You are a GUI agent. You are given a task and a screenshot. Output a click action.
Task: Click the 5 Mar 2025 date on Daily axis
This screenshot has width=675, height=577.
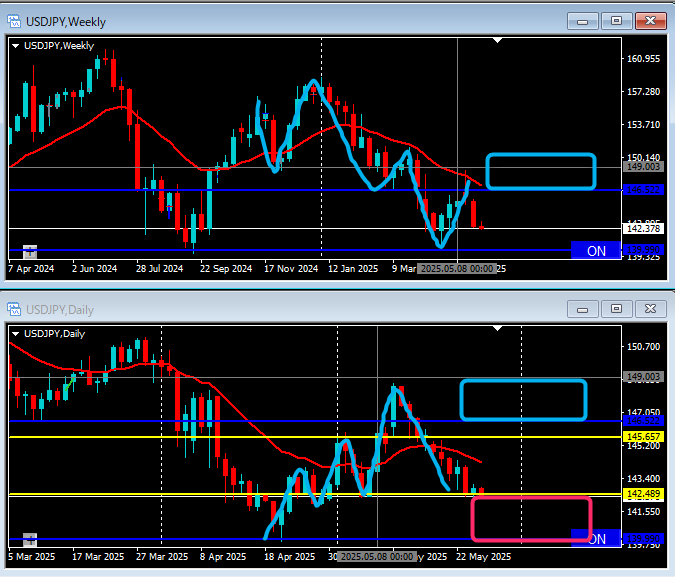coord(31,557)
